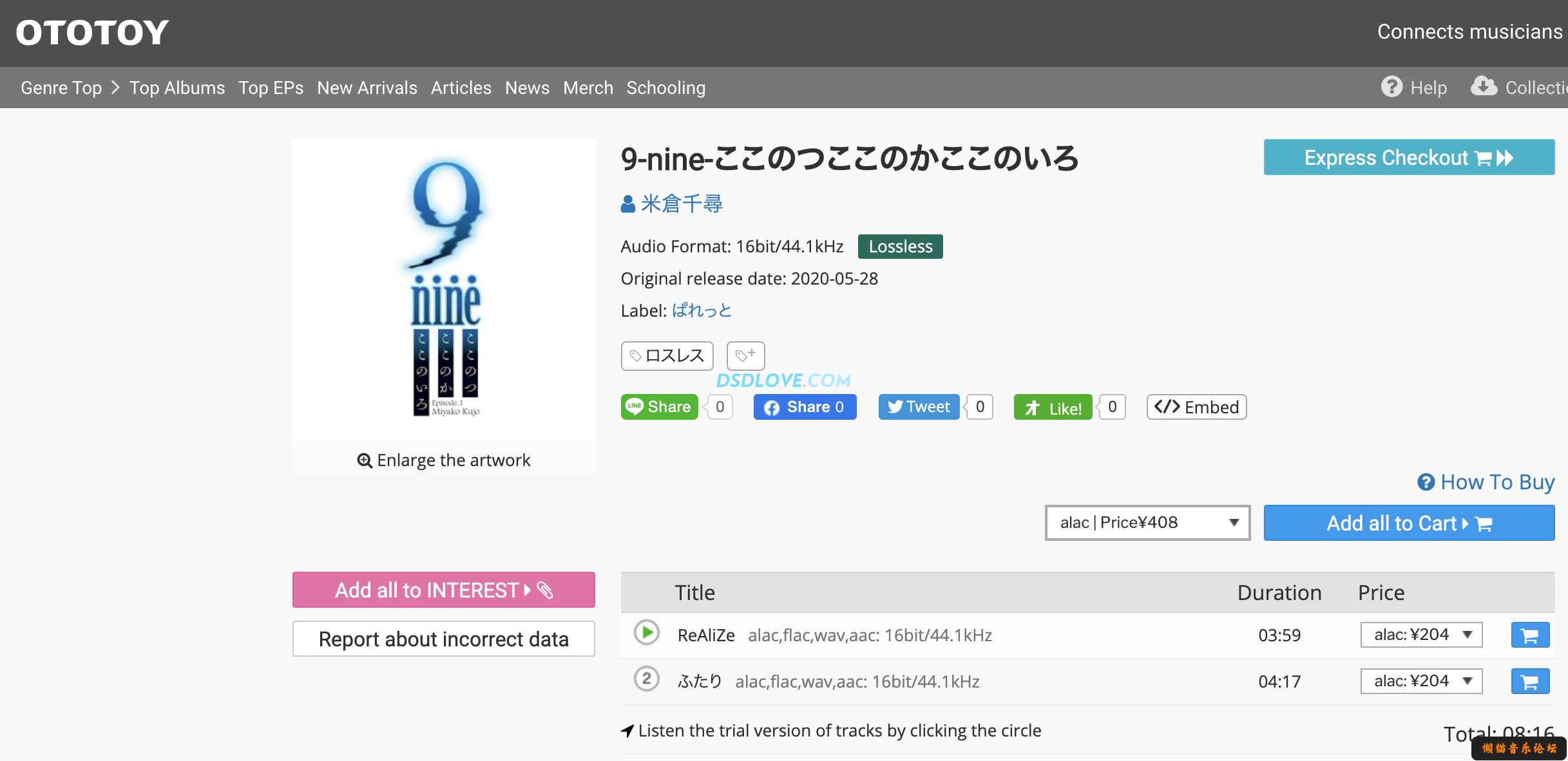Open the Embed code button

(1197, 407)
